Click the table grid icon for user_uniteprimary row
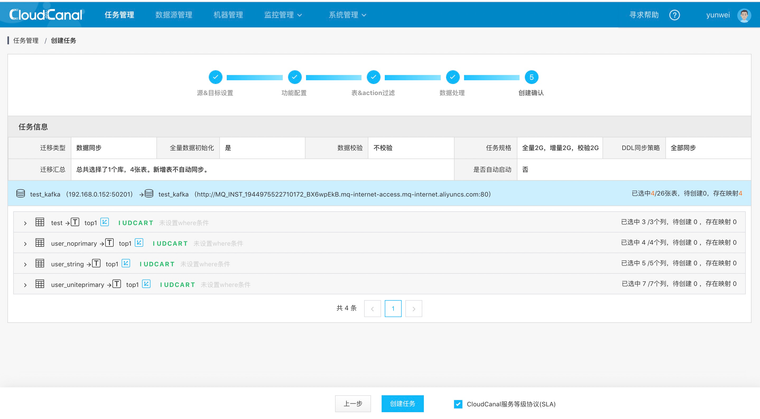Screen dimensions: 760x419 40,284
